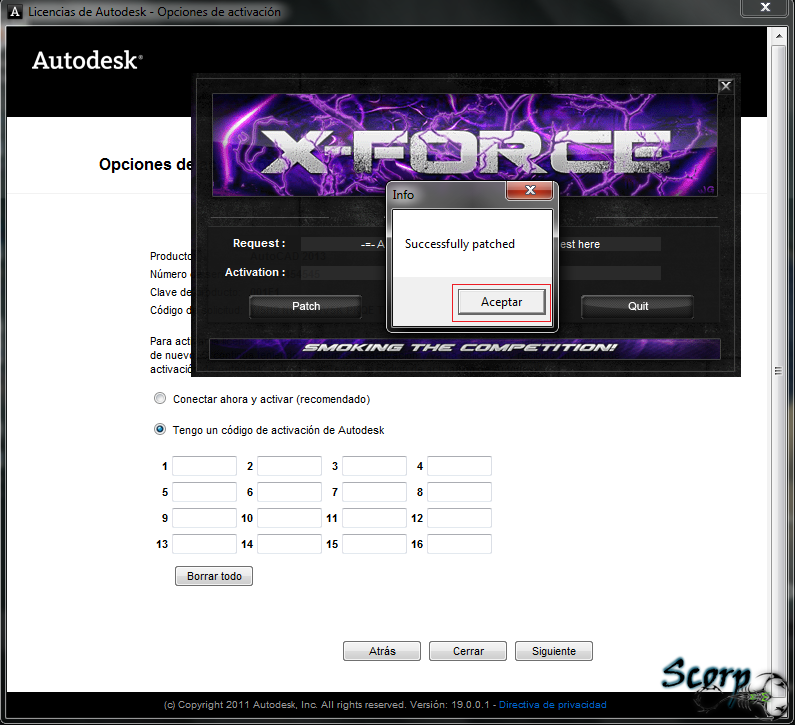
Task: Click activation code field 7
Action: [374, 492]
